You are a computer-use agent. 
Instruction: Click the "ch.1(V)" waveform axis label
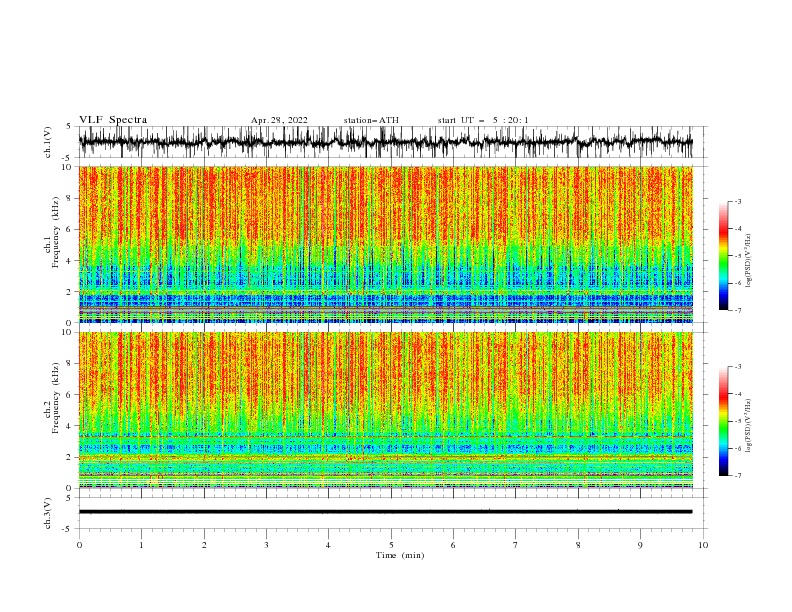pos(48,142)
